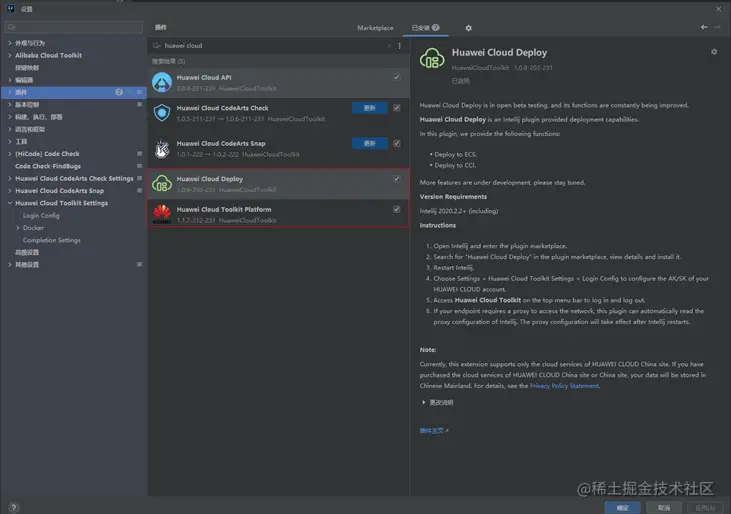Click the project marker next to Huawei Cloud CodeArts Snap settings
The image size is (731, 514).
click(x=139, y=191)
